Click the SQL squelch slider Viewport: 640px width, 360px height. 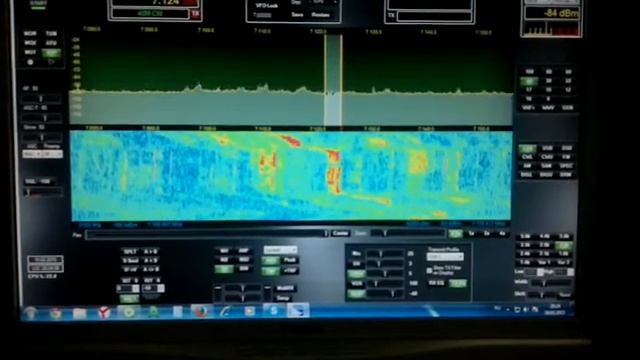click(x=43, y=192)
